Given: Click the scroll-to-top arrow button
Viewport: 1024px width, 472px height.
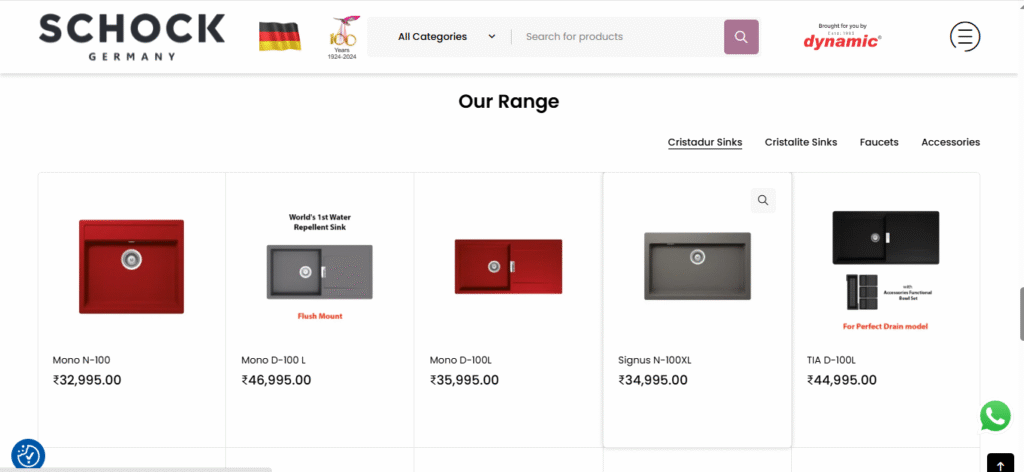Looking at the screenshot, I should point(1000,464).
